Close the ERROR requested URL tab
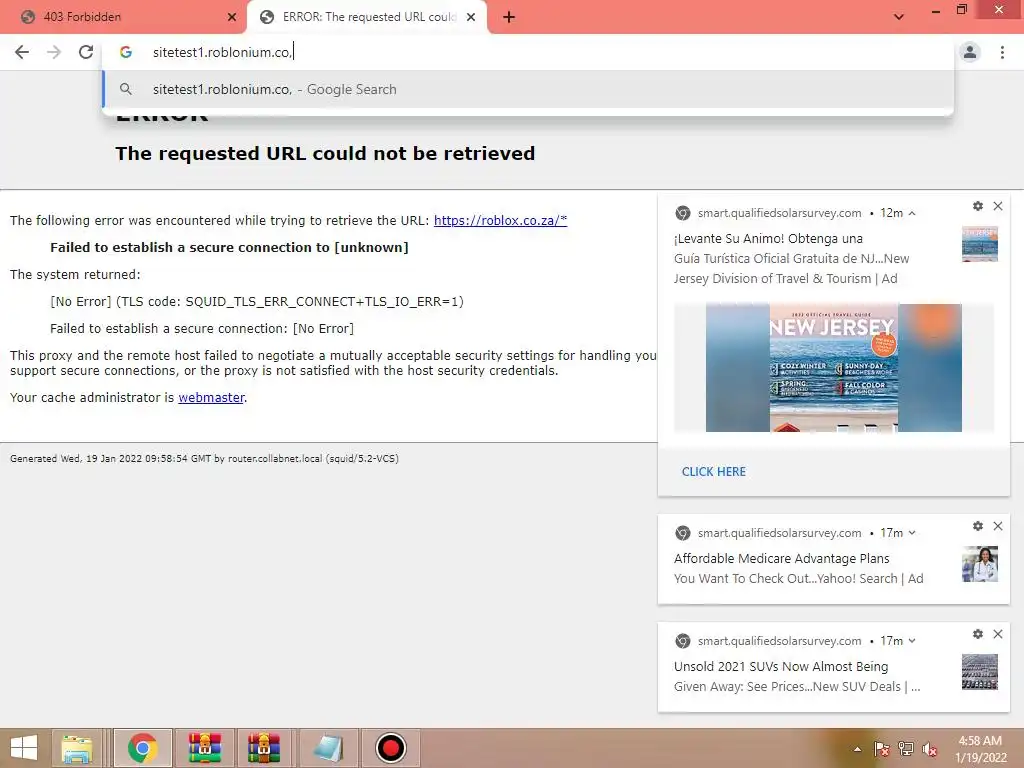Image resolution: width=1024 pixels, height=768 pixels. pyautogui.click(x=471, y=17)
